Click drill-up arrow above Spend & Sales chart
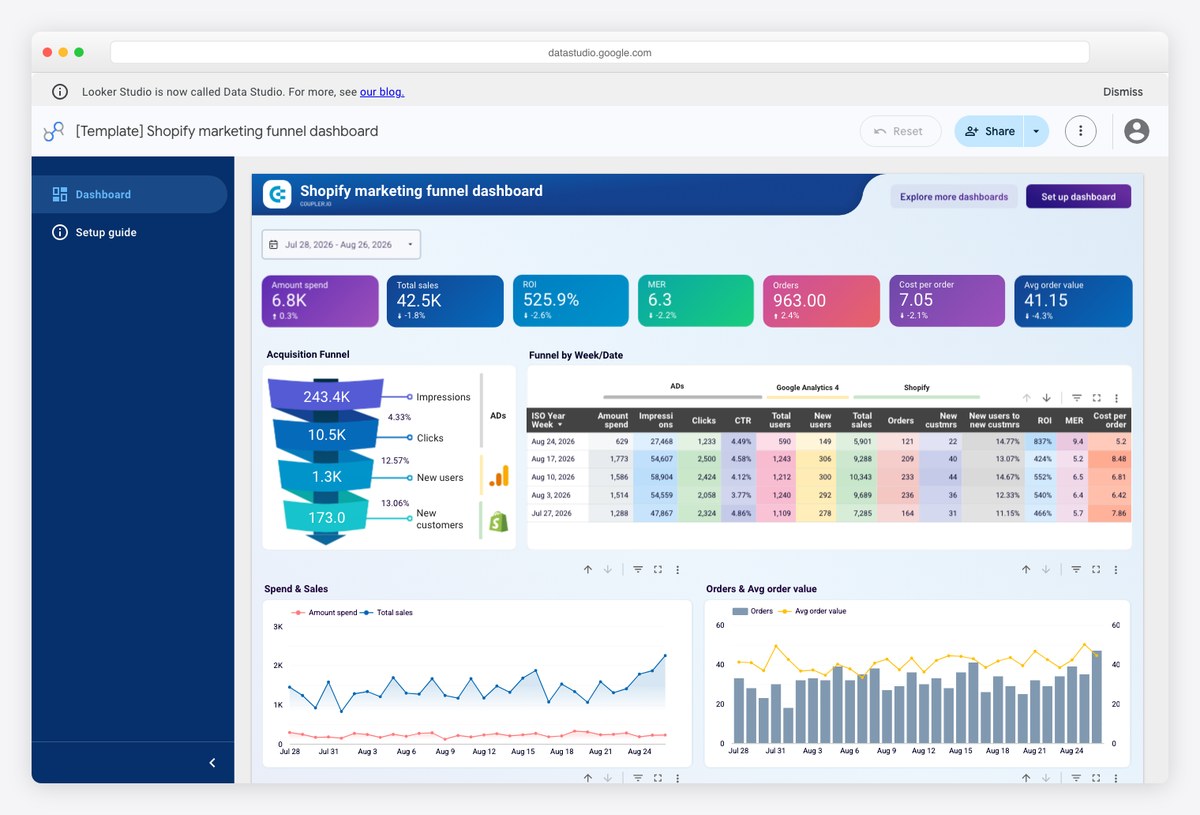Screen dimensions: 1200x815 click(587, 569)
